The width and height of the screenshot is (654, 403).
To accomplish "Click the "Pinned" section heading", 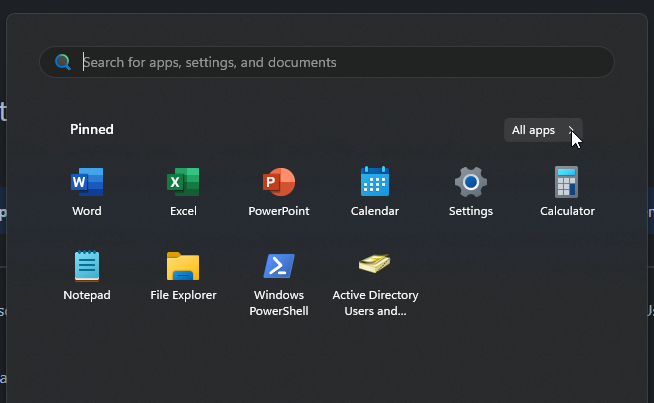I will click(92, 129).
